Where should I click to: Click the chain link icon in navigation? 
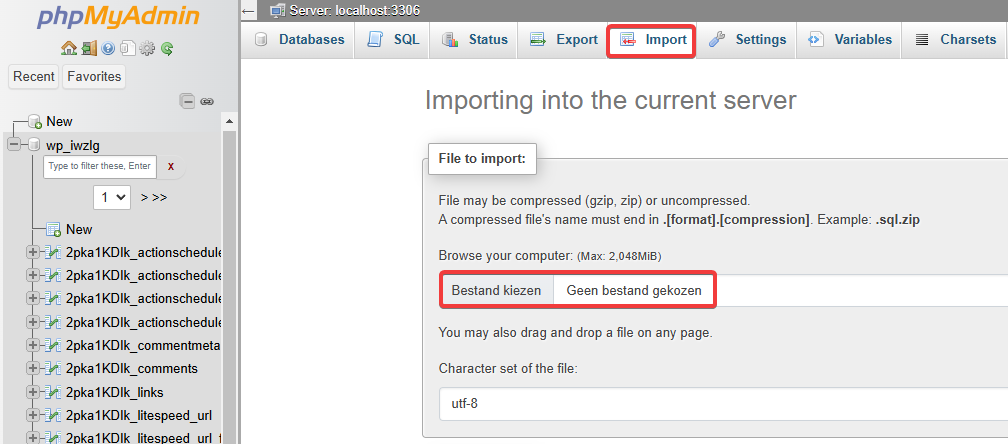pyautogui.click(x=206, y=102)
